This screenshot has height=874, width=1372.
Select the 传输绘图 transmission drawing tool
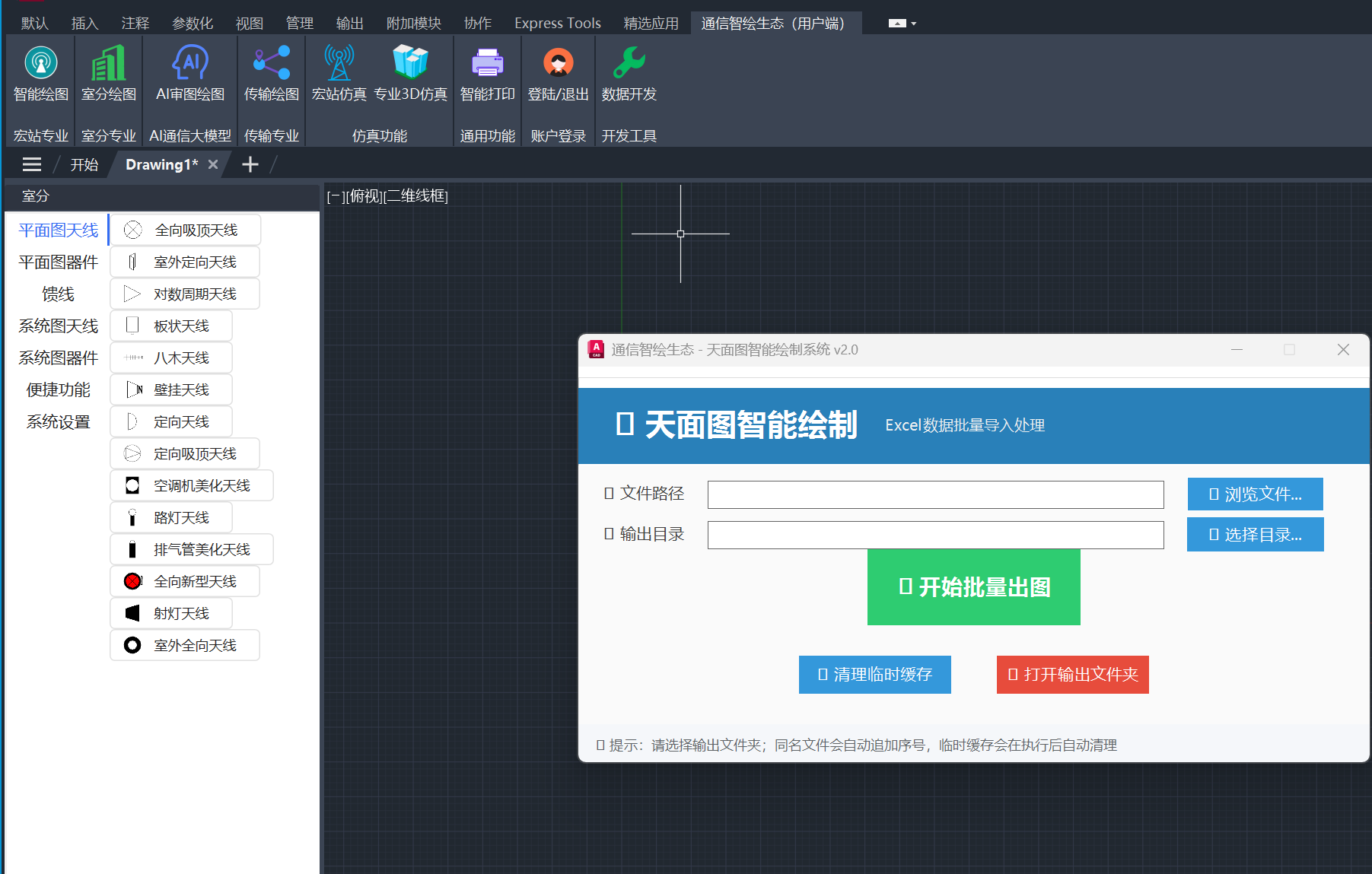click(272, 73)
